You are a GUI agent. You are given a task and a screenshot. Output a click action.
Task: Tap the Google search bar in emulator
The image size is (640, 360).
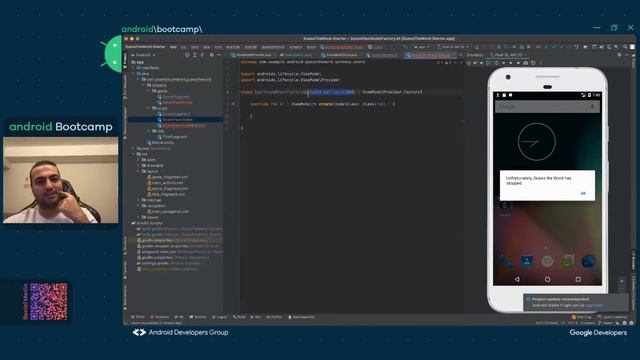(547, 107)
